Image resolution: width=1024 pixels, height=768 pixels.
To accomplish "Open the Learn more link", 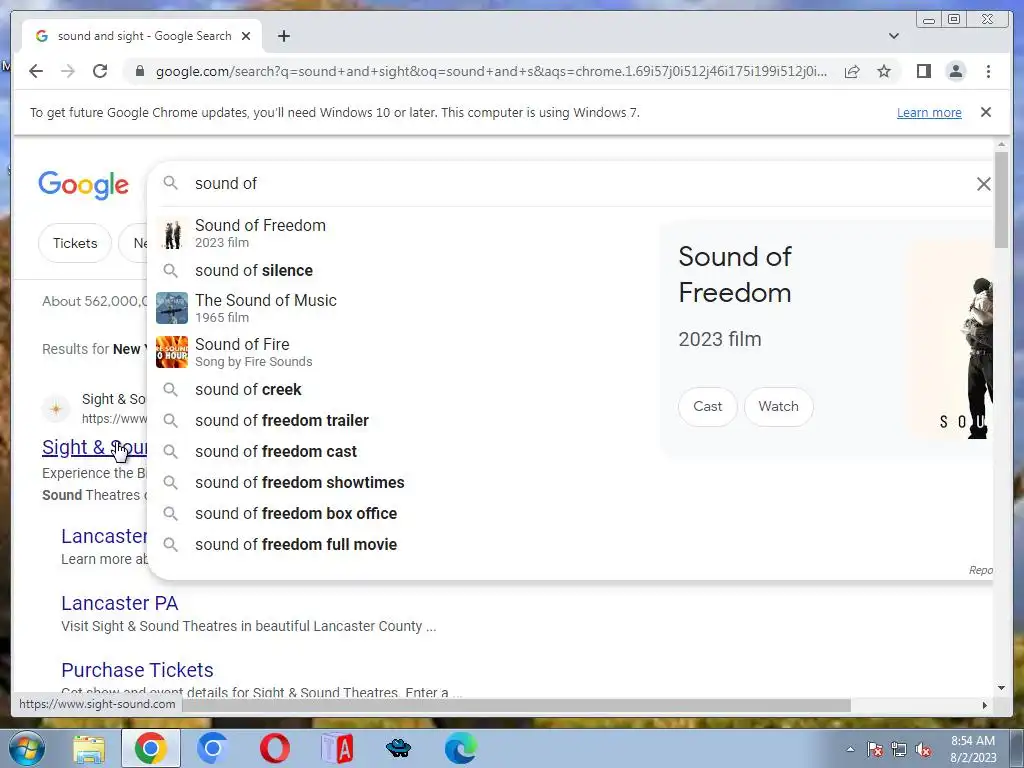I will [x=929, y=112].
